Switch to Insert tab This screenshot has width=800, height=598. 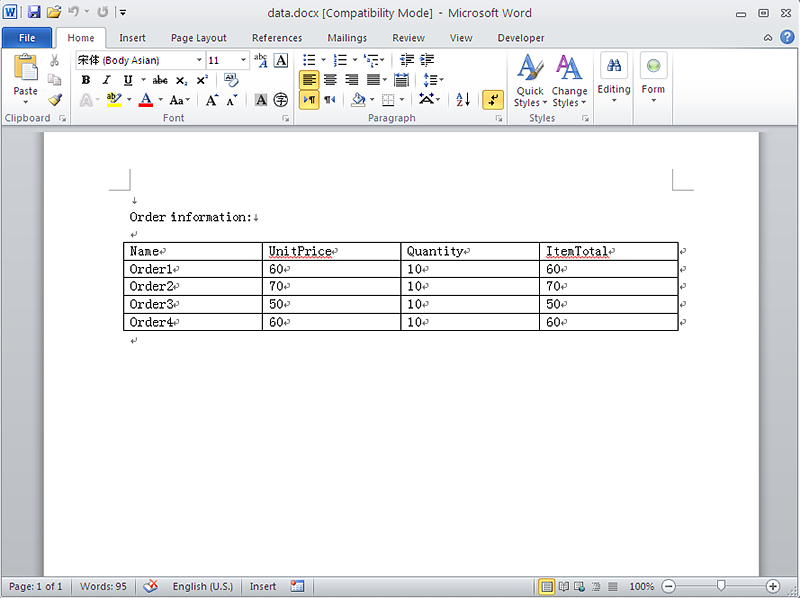[132, 38]
